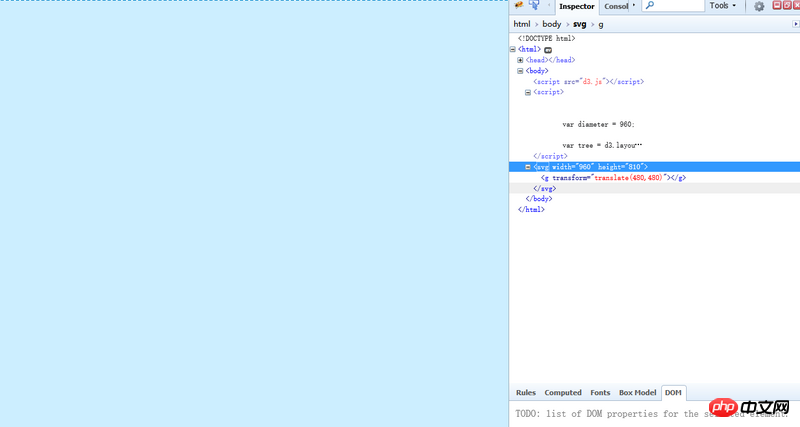Select svg in the breadcrumb
The width and height of the screenshot is (800, 427).
(580, 24)
